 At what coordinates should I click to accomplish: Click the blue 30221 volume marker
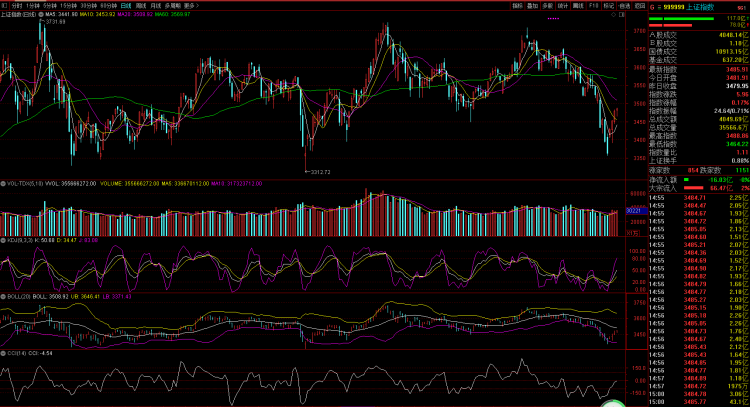637,211
